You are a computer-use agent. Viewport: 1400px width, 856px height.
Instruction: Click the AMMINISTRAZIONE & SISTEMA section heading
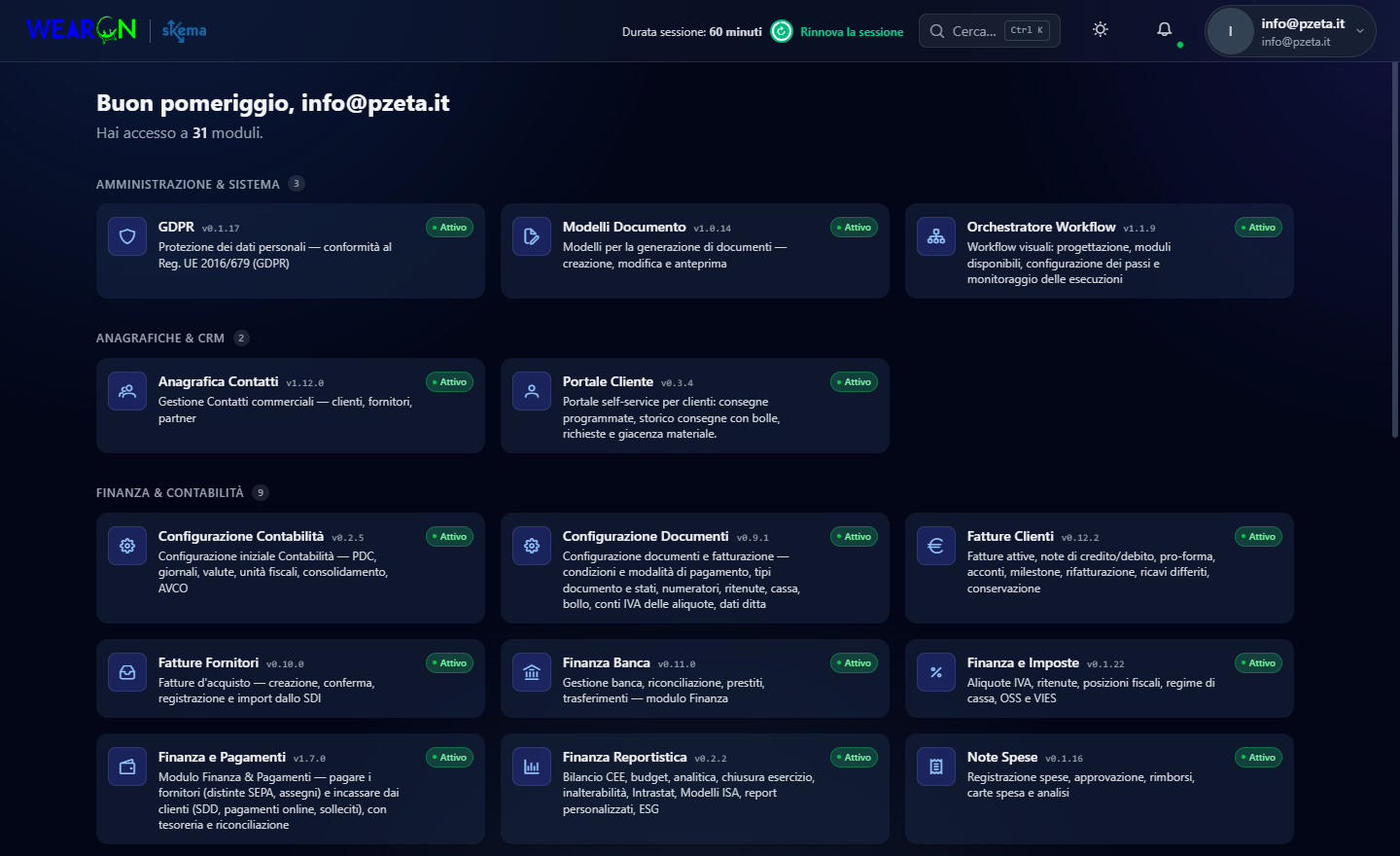[x=188, y=184]
